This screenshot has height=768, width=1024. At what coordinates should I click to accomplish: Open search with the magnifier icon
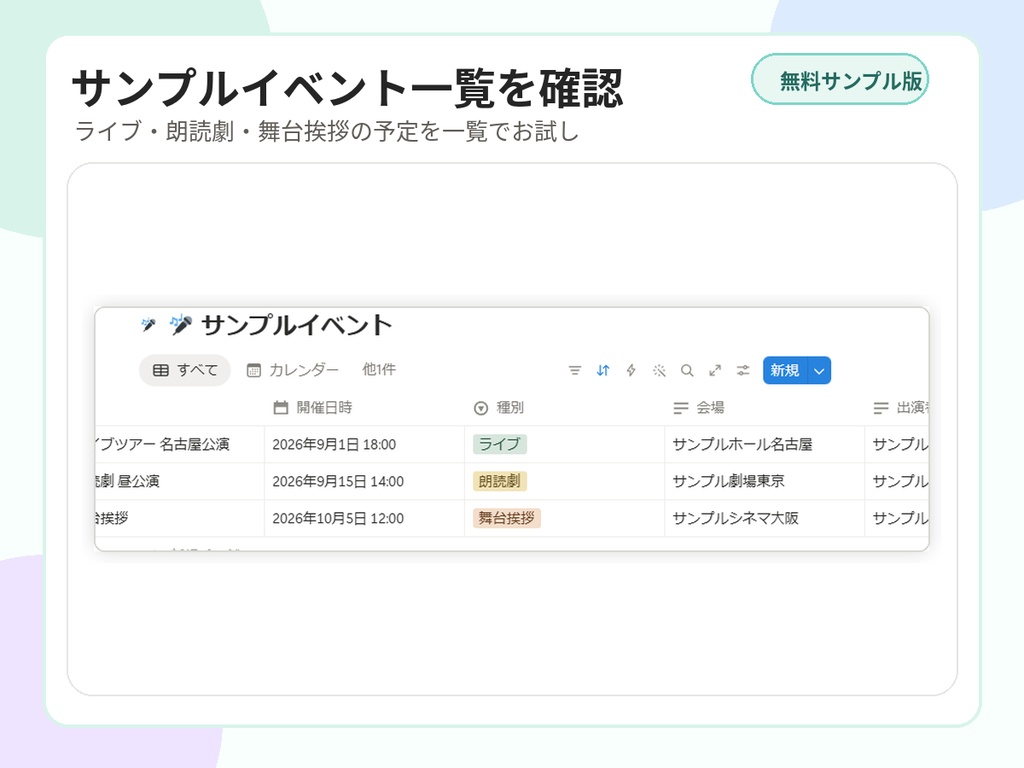pos(687,370)
